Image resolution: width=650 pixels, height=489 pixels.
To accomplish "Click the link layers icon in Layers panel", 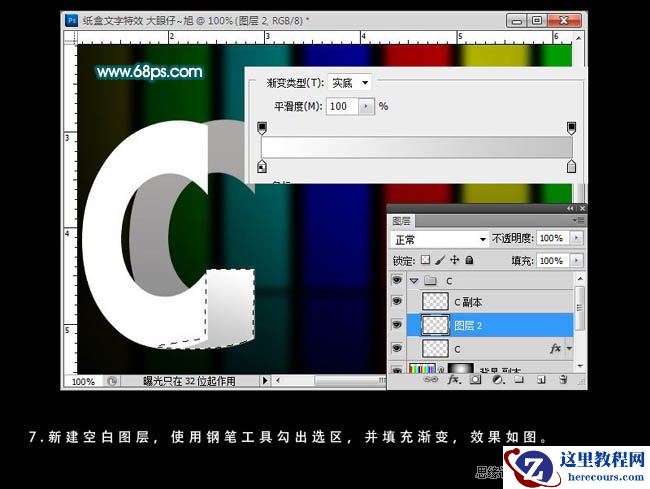I will coord(431,380).
